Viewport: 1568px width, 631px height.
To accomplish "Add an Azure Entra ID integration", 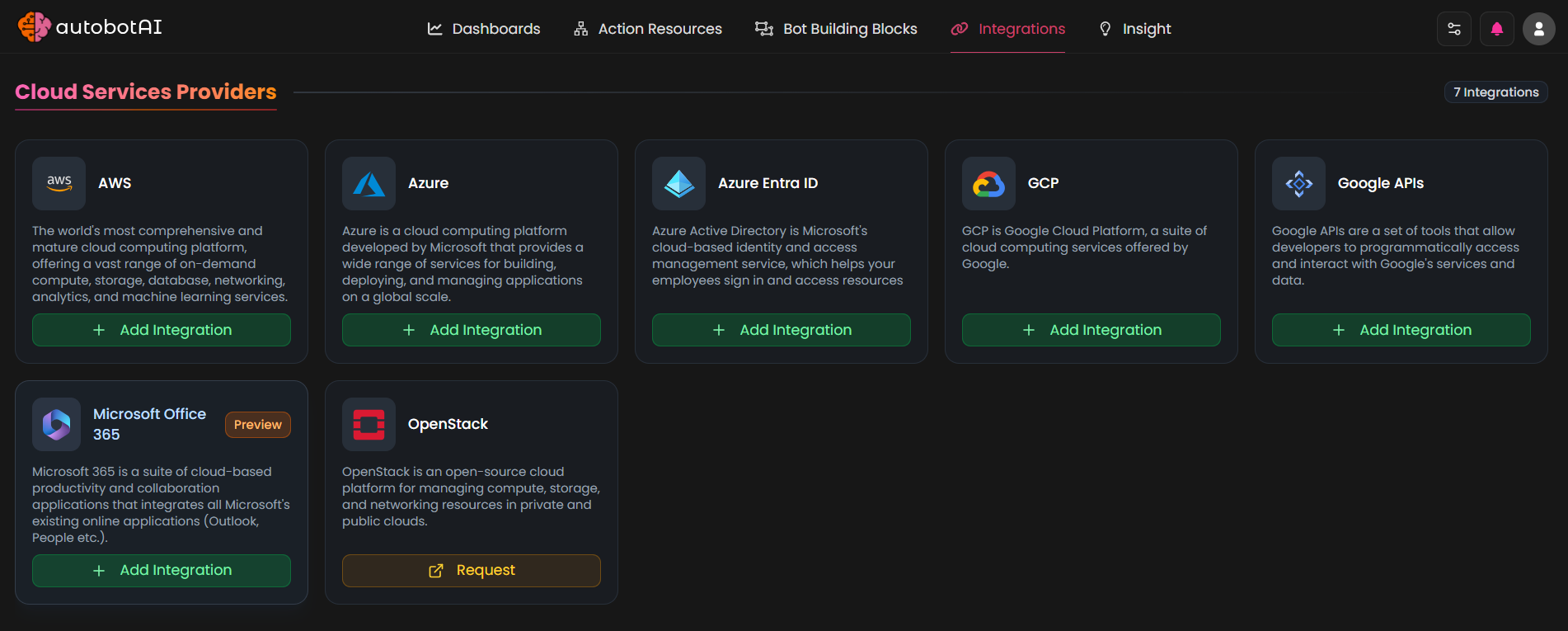I will click(x=782, y=330).
